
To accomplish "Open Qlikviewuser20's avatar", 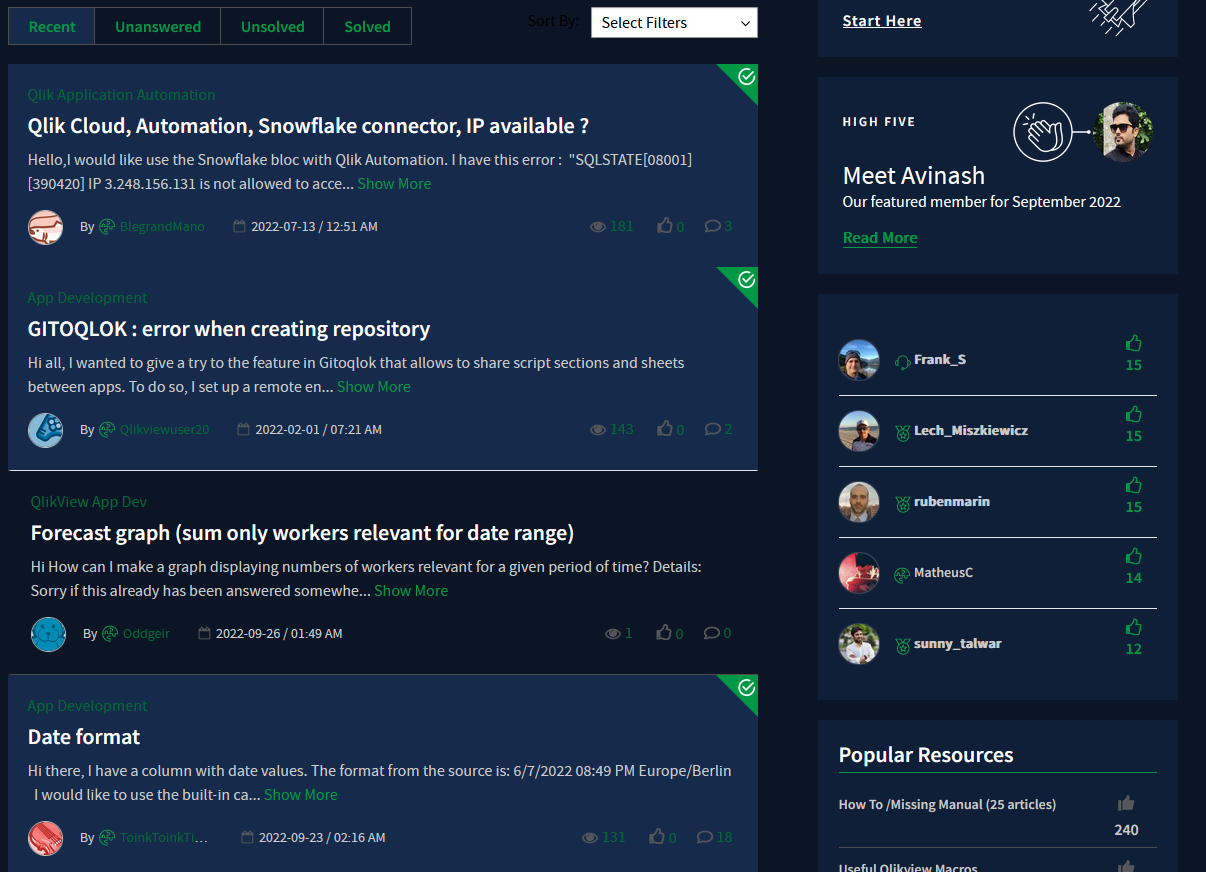I will pyautogui.click(x=45, y=430).
